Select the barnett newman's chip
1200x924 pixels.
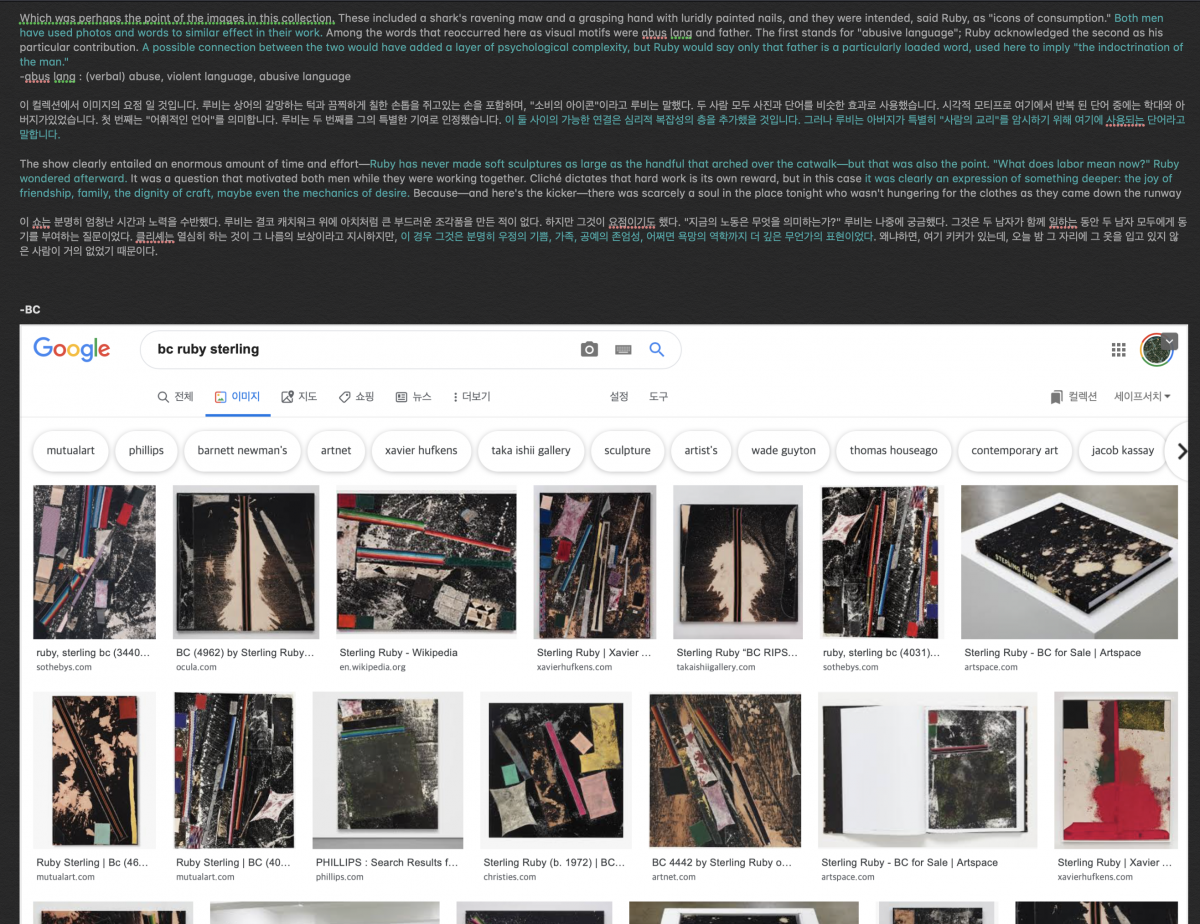(242, 451)
